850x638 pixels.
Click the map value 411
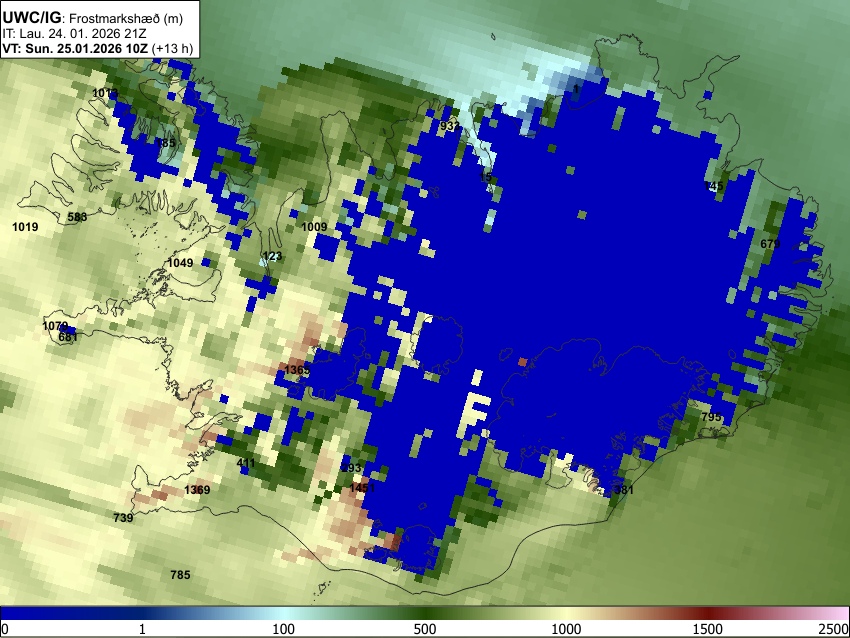coord(246,463)
